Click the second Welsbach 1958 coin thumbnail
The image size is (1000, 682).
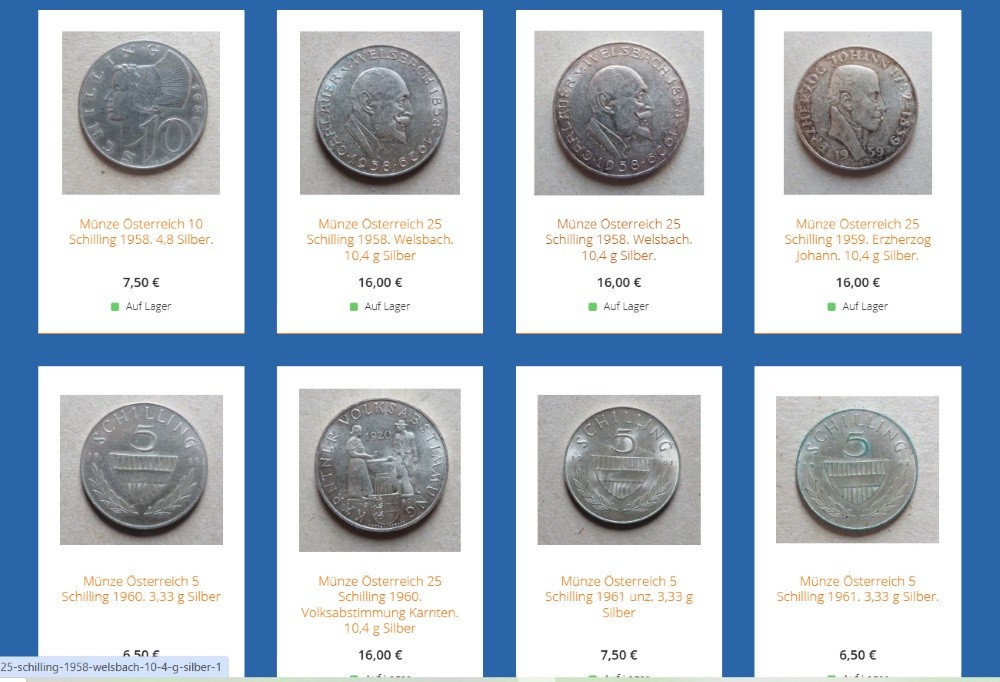619,113
